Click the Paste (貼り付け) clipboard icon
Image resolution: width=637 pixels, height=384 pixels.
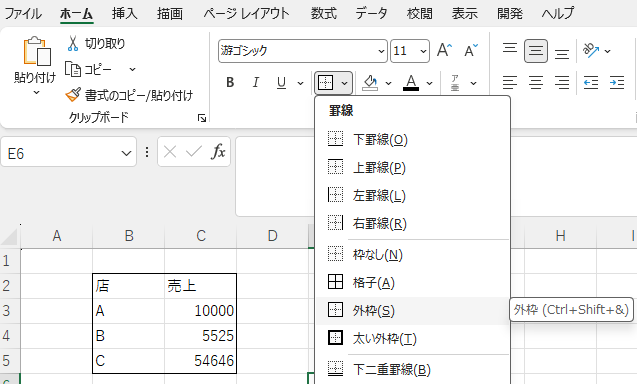(x=37, y=52)
